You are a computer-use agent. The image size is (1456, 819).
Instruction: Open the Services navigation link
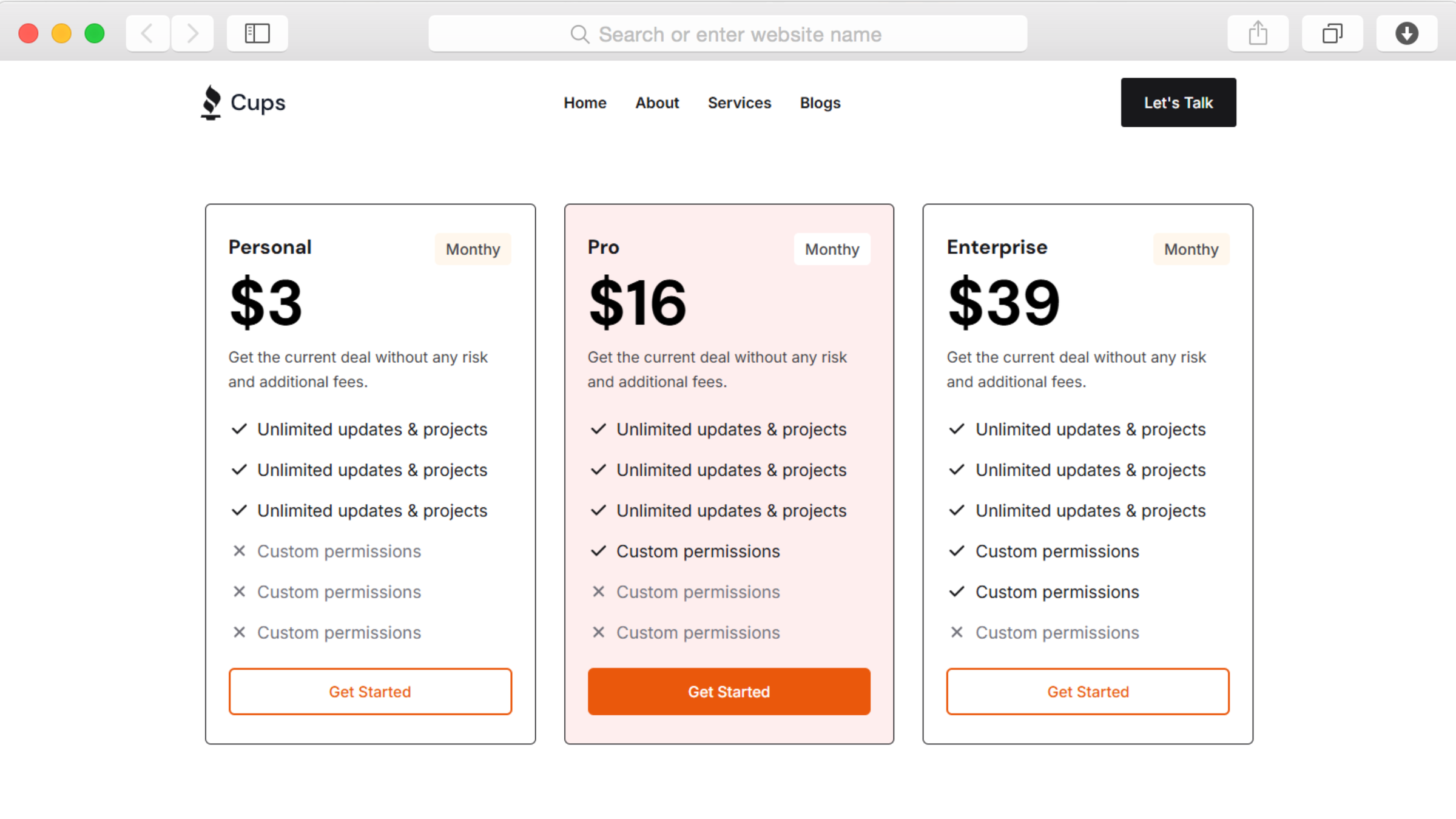click(739, 103)
